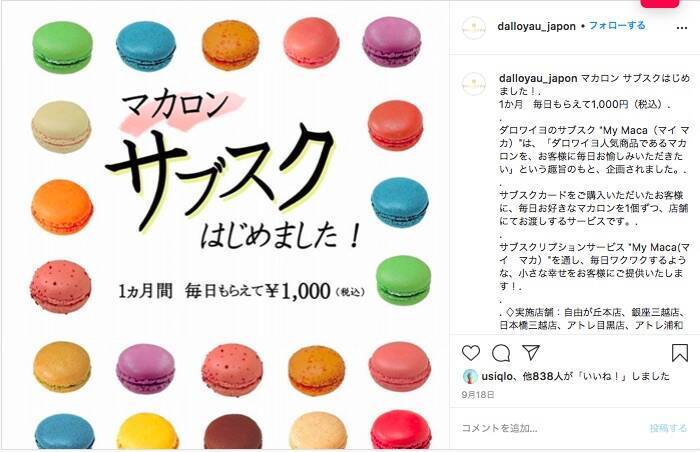Image resolution: width=700 pixels, height=452 pixels.
Task: Open usiqlo's profile from the likes line
Action: coord(497,377)
